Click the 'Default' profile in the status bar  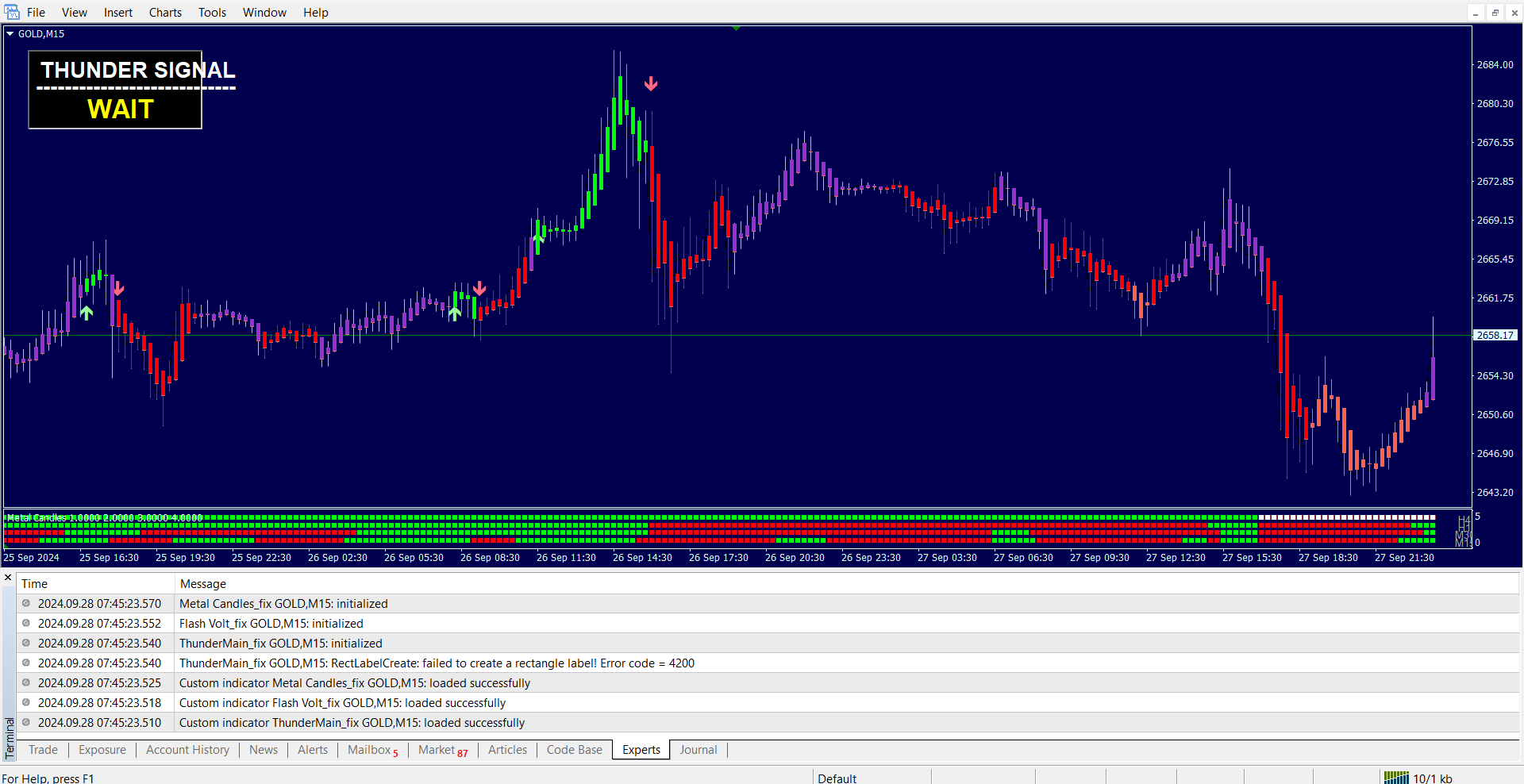(x=837, y=778)
